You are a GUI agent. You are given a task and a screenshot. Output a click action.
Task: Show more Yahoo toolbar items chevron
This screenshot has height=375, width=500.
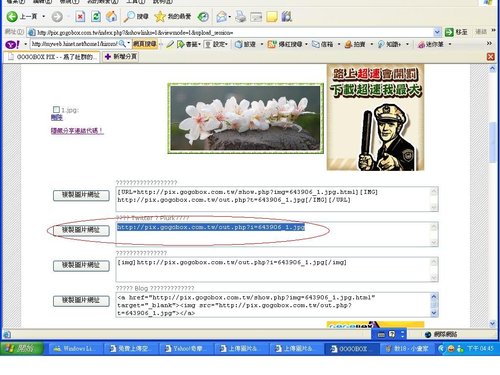click(489, 43)
